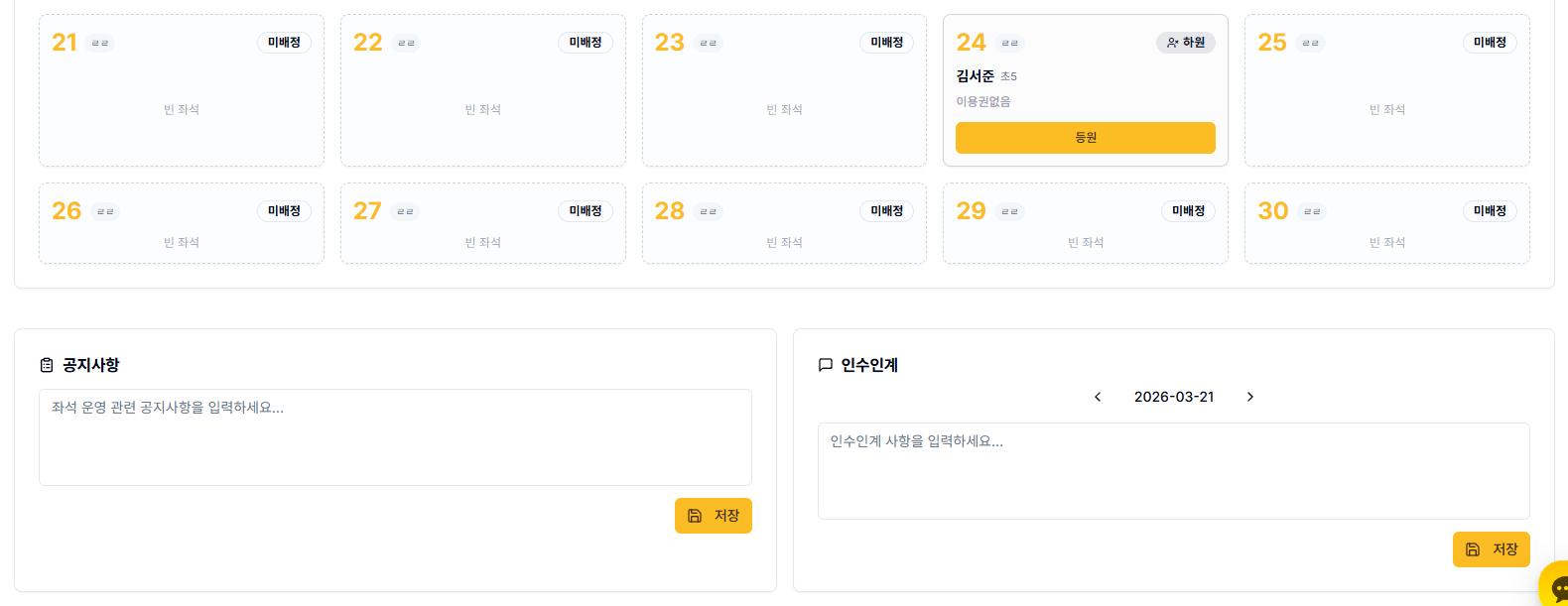
Task: Click the 공지사항 text input area
Action: tap(396, 437)
